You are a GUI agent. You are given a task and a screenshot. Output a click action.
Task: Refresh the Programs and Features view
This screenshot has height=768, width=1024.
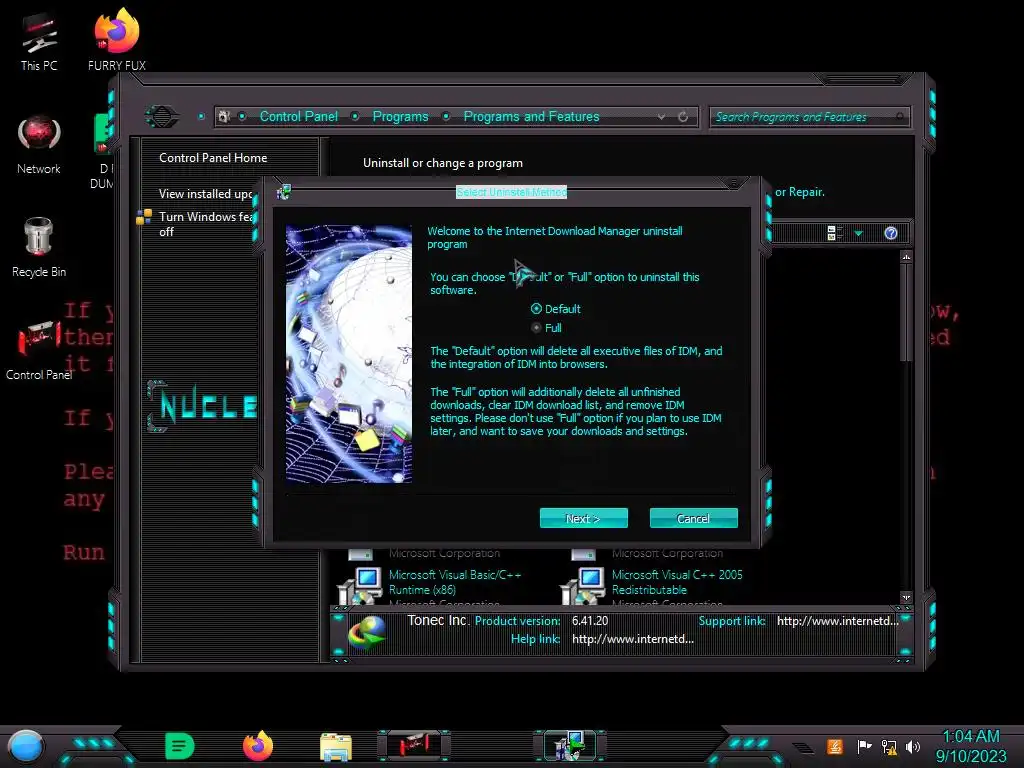683,117
